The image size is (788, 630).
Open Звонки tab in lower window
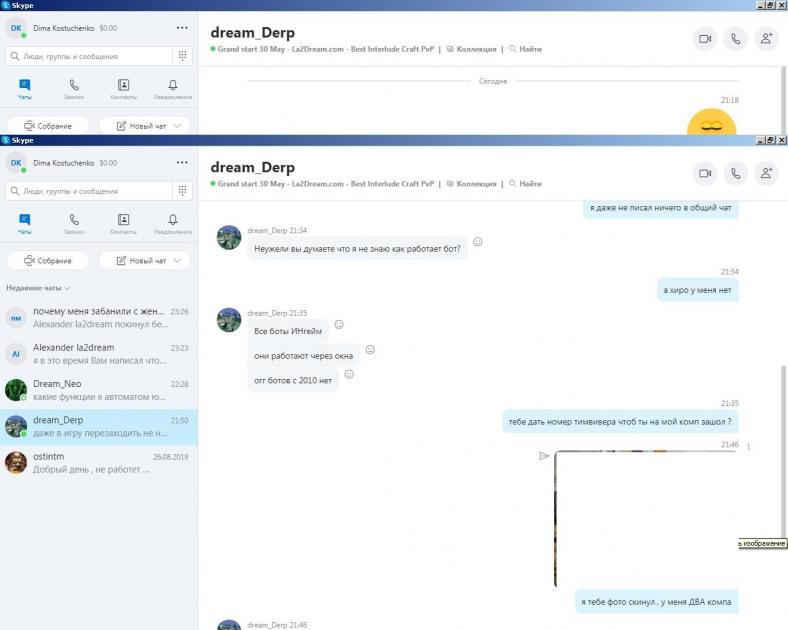pos(74,224)
